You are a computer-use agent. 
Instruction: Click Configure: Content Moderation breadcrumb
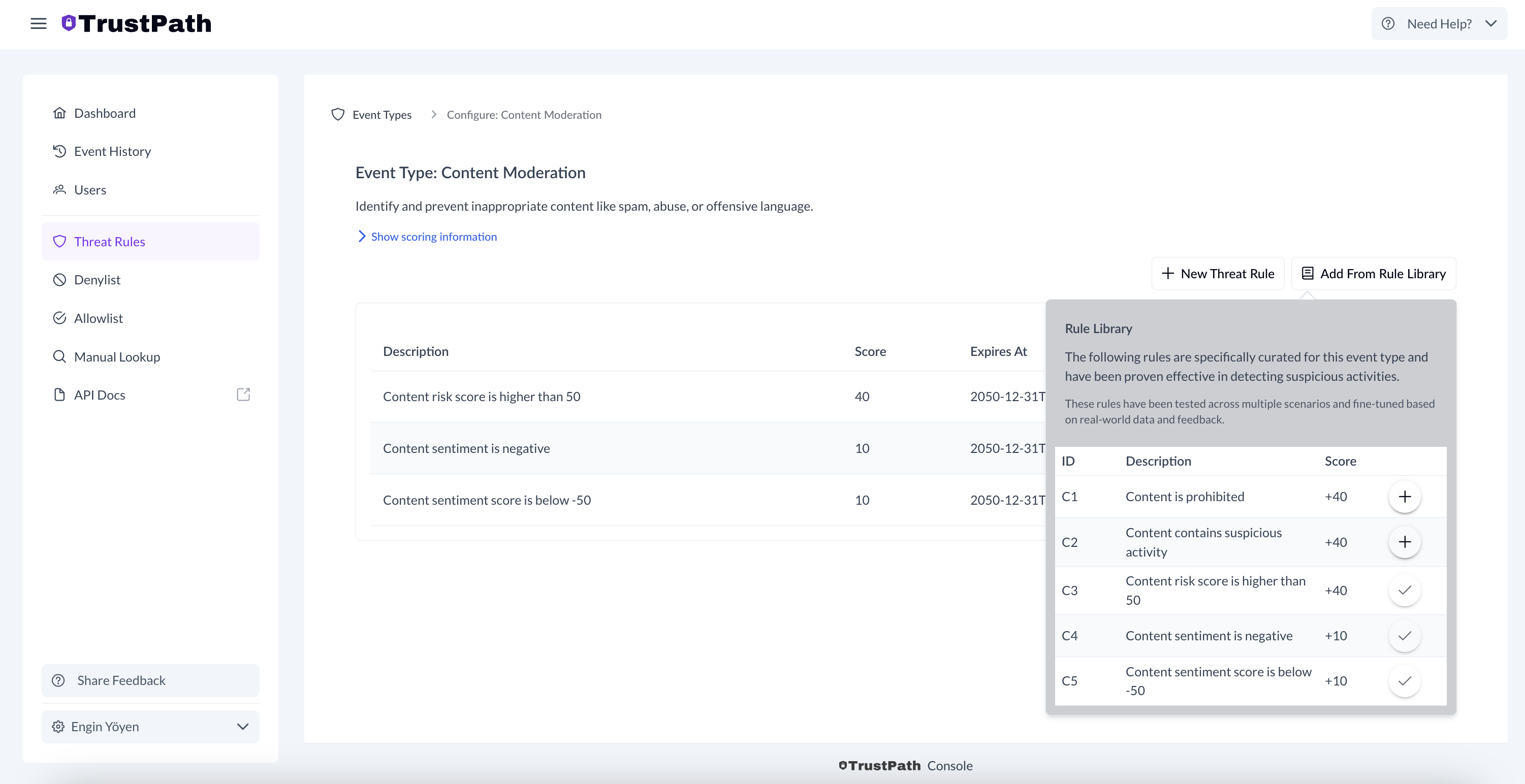(524, 115)
